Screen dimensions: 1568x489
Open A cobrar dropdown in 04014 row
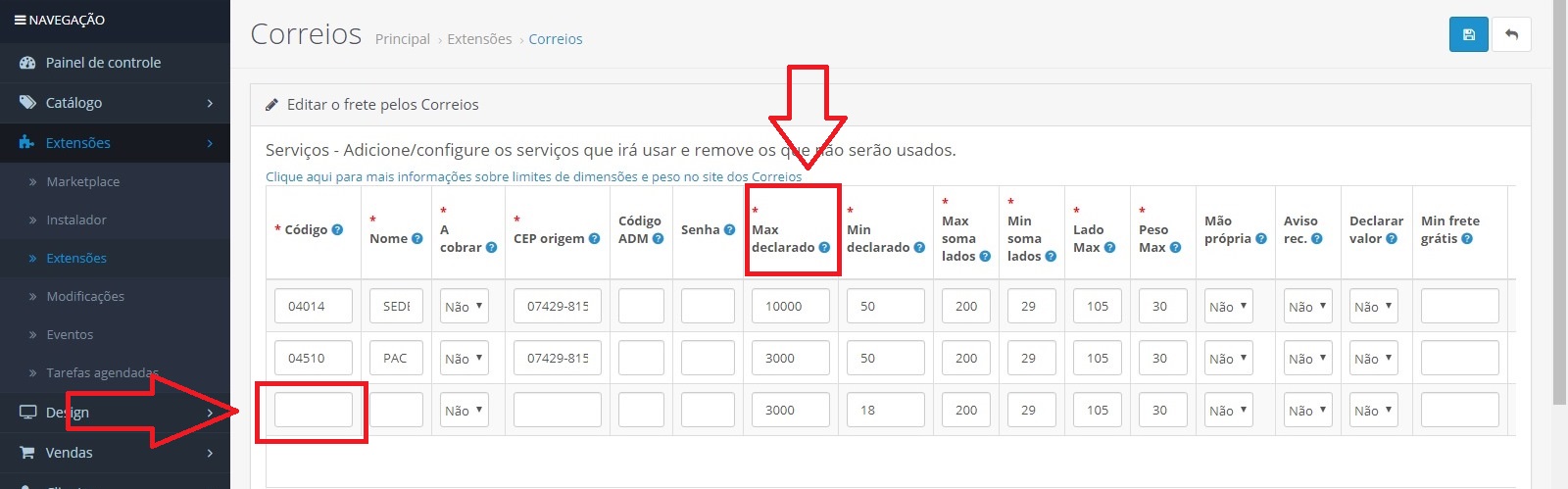click(465, 306)
